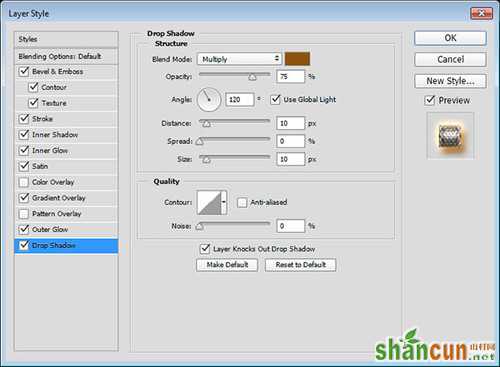The height and width of the screenshot is (367, 500).
Task: Uncheck the Preview checkbox
Action: coord(430,100)
